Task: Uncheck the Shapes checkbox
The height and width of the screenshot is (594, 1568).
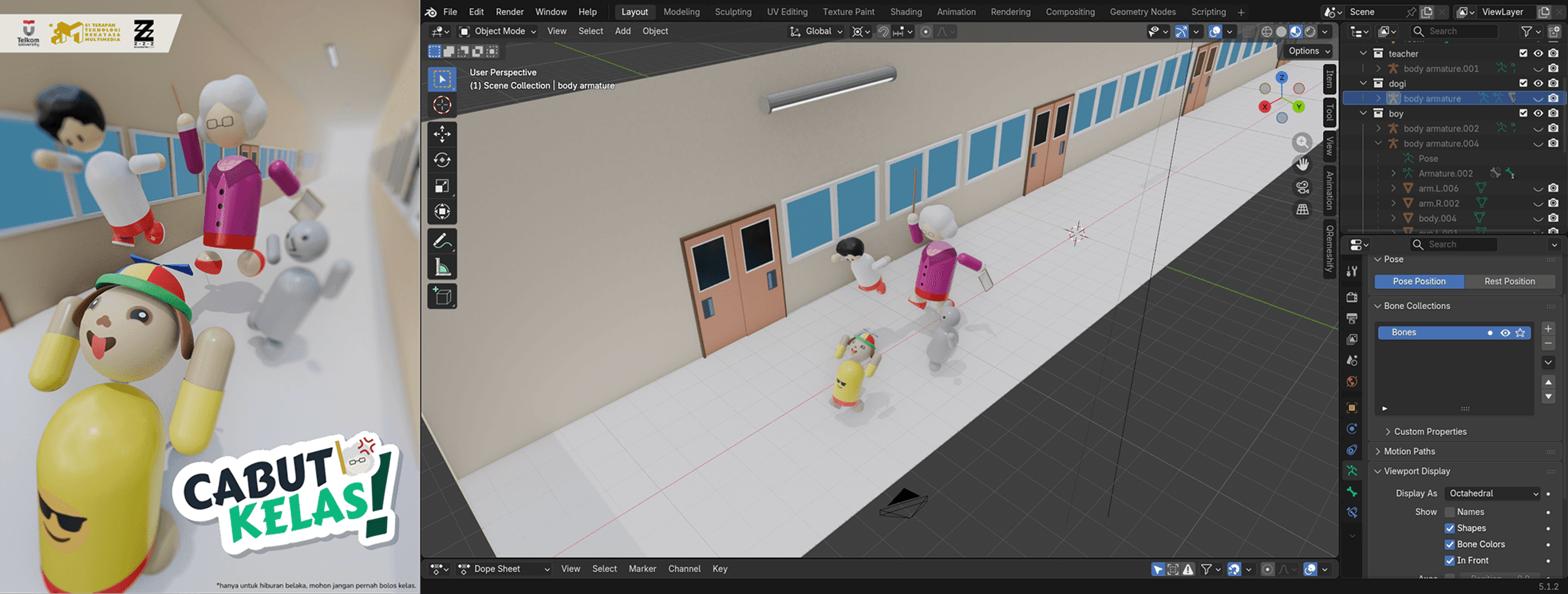Action: [x=1450, y=529]
